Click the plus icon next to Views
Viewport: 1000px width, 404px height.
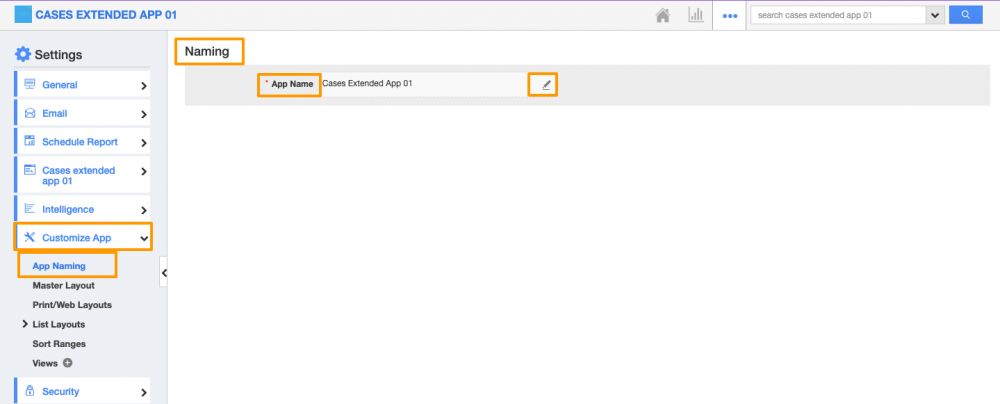click(68, 363)
